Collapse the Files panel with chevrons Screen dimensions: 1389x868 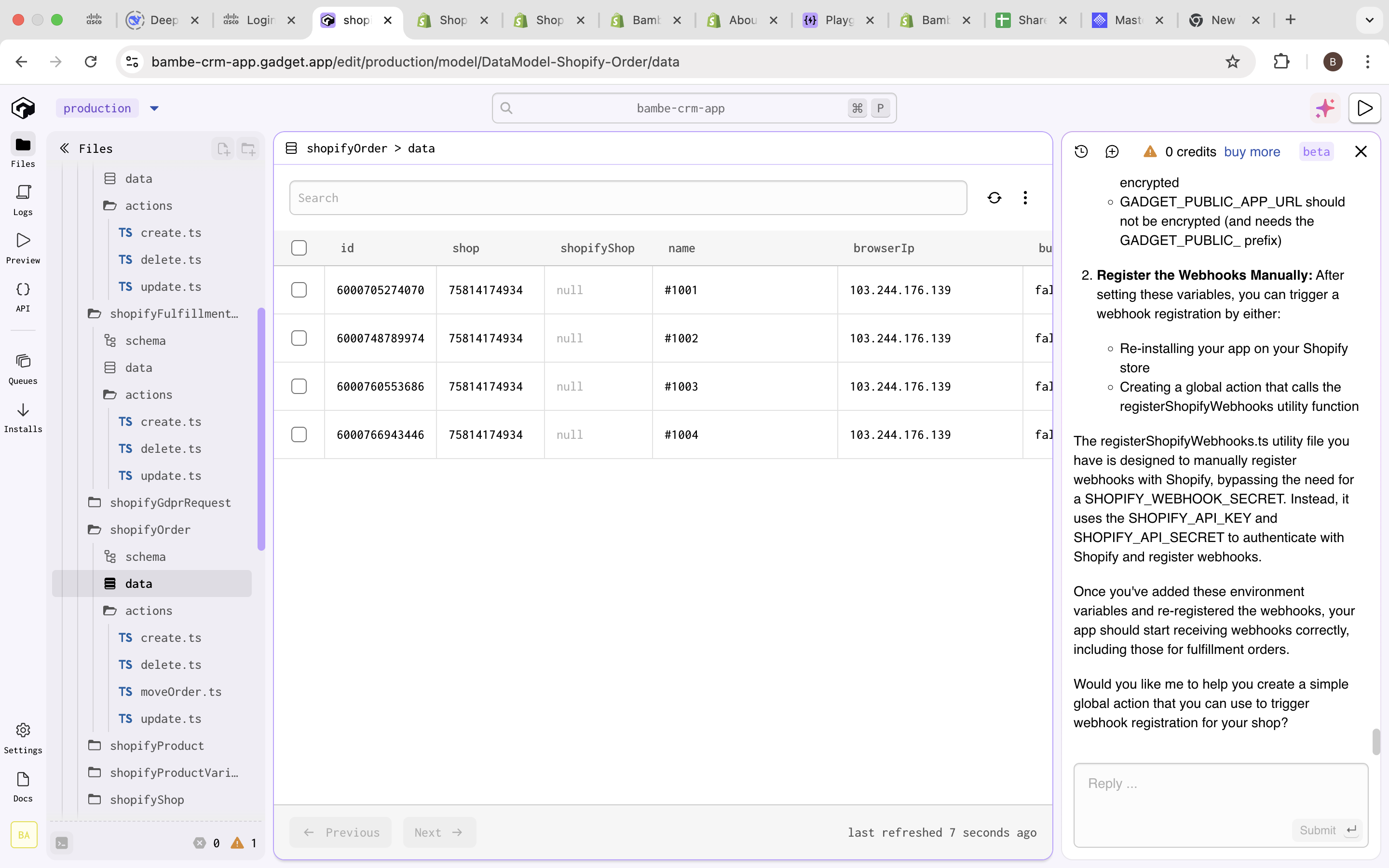(65, 149)
